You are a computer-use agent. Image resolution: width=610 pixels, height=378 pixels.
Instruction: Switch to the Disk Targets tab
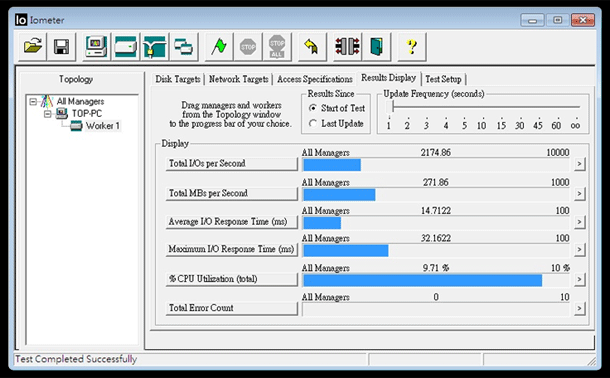(x=178, y=79)
